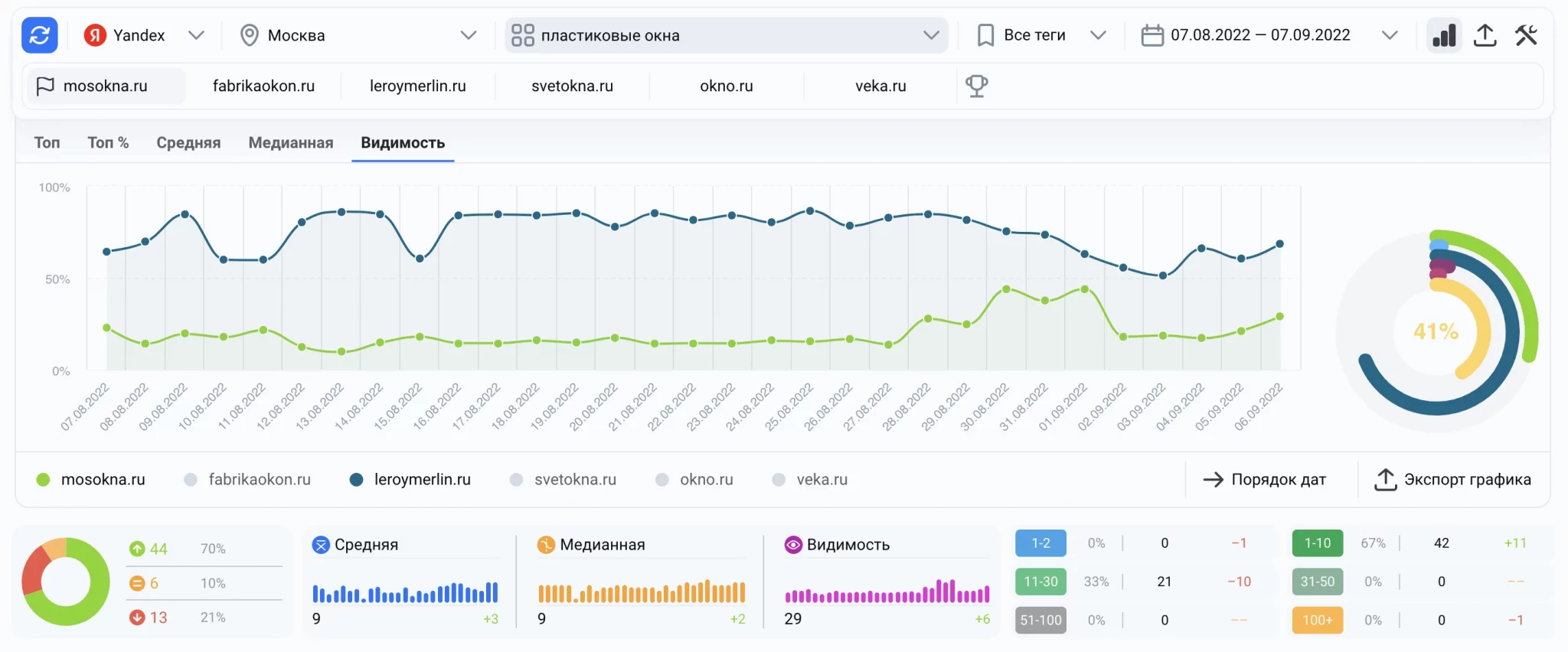Screen dimensions: 1568x652
Task: Toggle fabrikaokon.ru series in chart legend
Action: [247, 480]
